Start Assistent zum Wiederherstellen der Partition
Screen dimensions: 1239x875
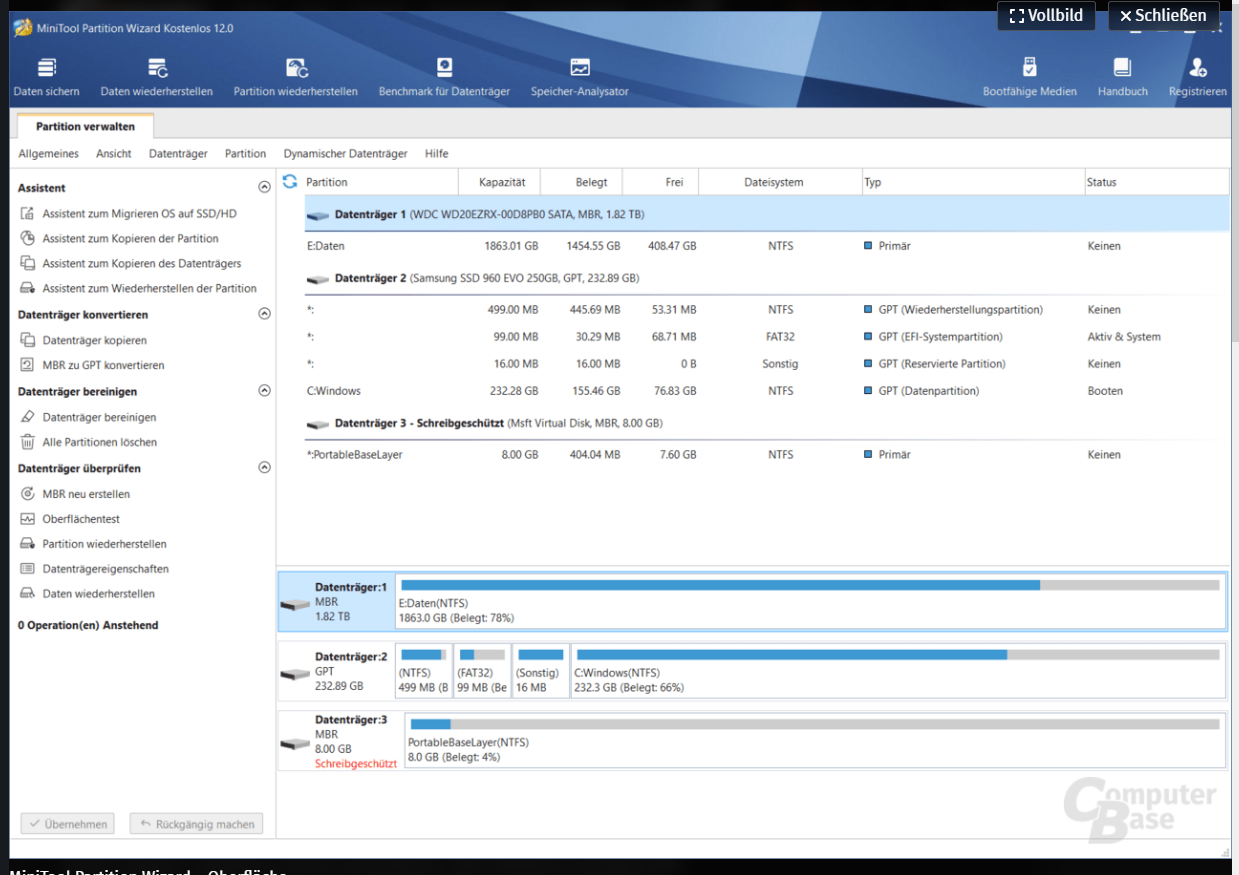[138, 289]
